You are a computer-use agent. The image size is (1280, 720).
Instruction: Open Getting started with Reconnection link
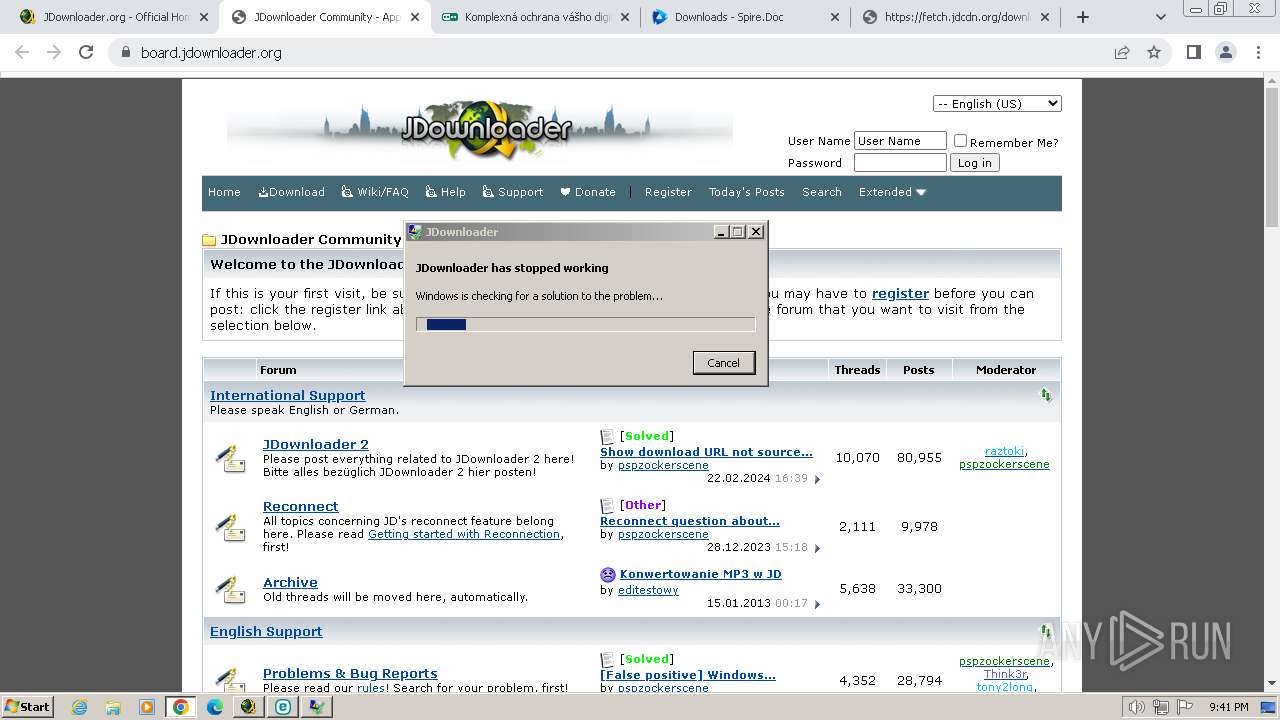click(464, 534)
